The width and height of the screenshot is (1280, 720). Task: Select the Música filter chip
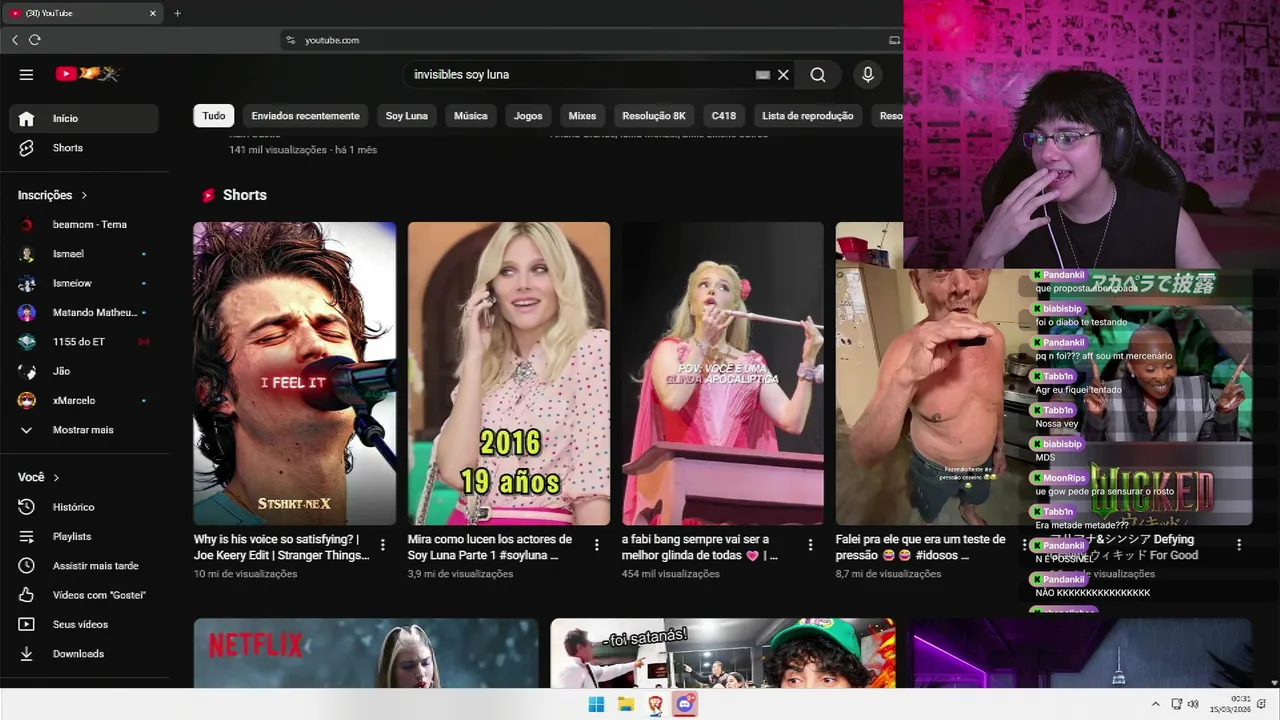[470, 116]
